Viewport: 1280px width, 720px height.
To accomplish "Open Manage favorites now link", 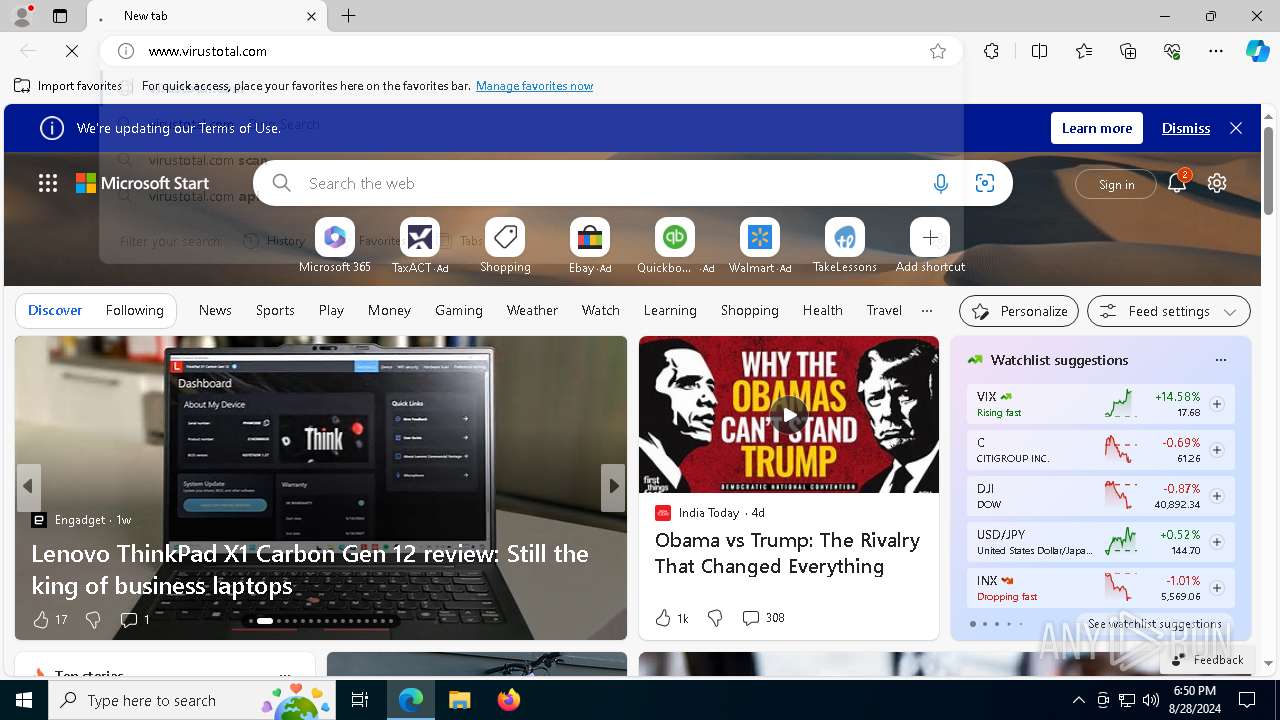I will [x=534, y=86].
